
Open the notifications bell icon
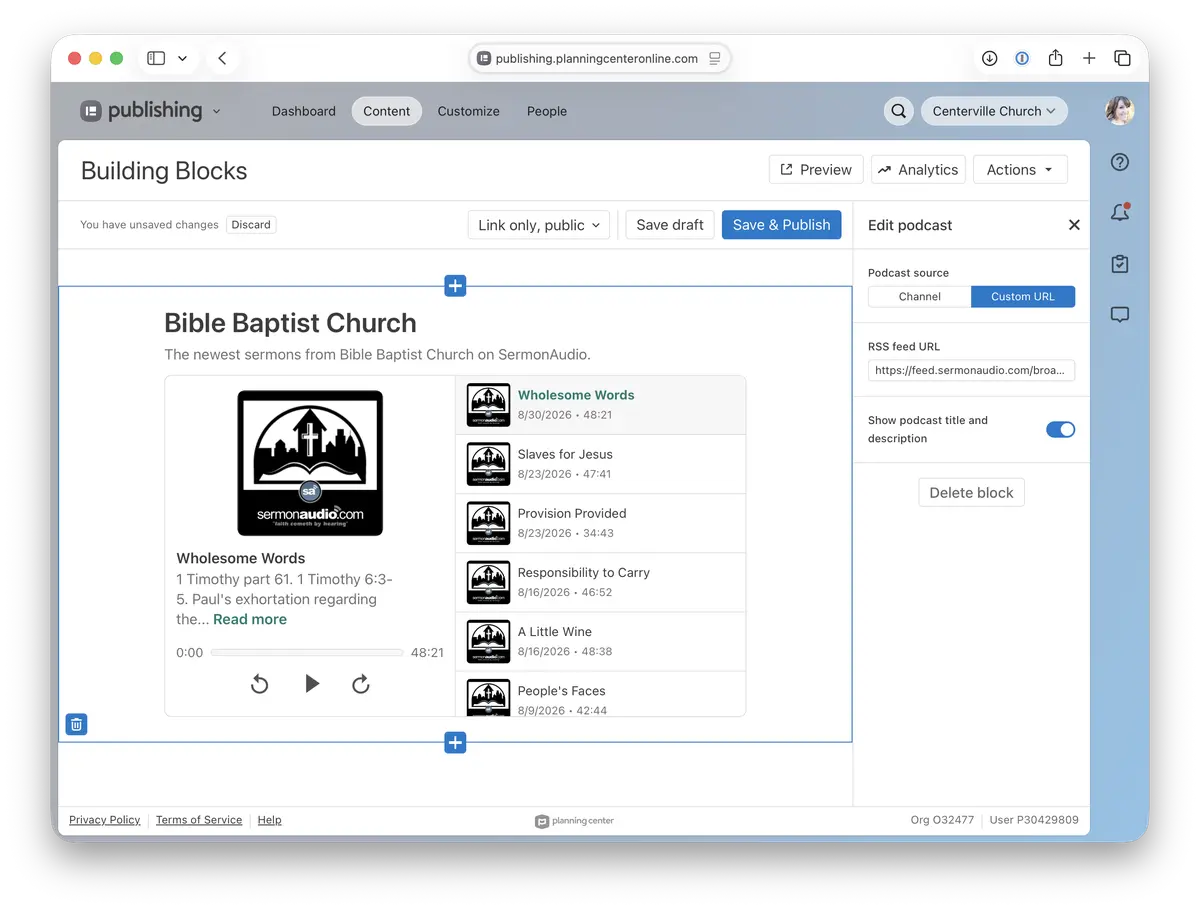pyautogui.click(x=1120, y=212)
